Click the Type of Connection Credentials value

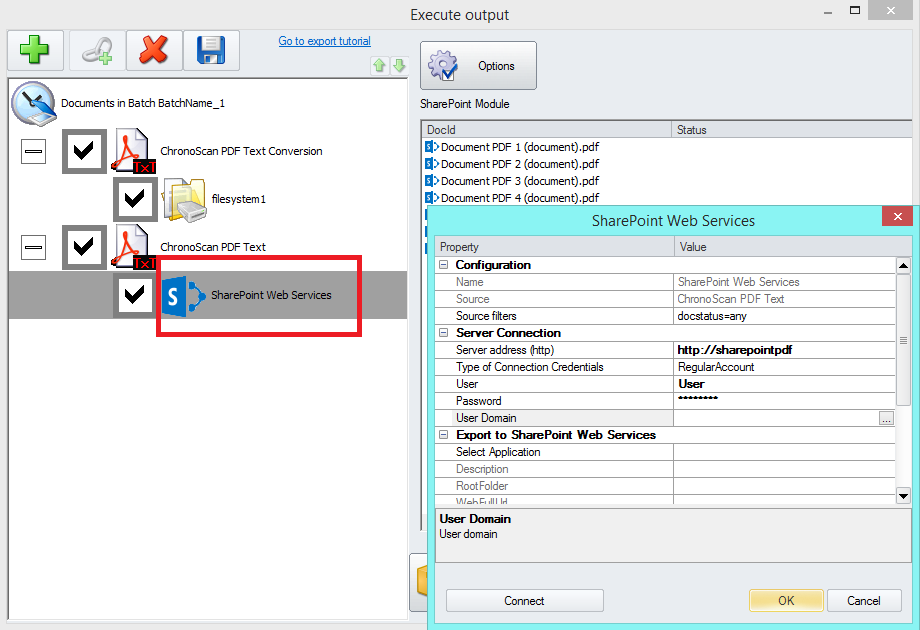point(784,367)
